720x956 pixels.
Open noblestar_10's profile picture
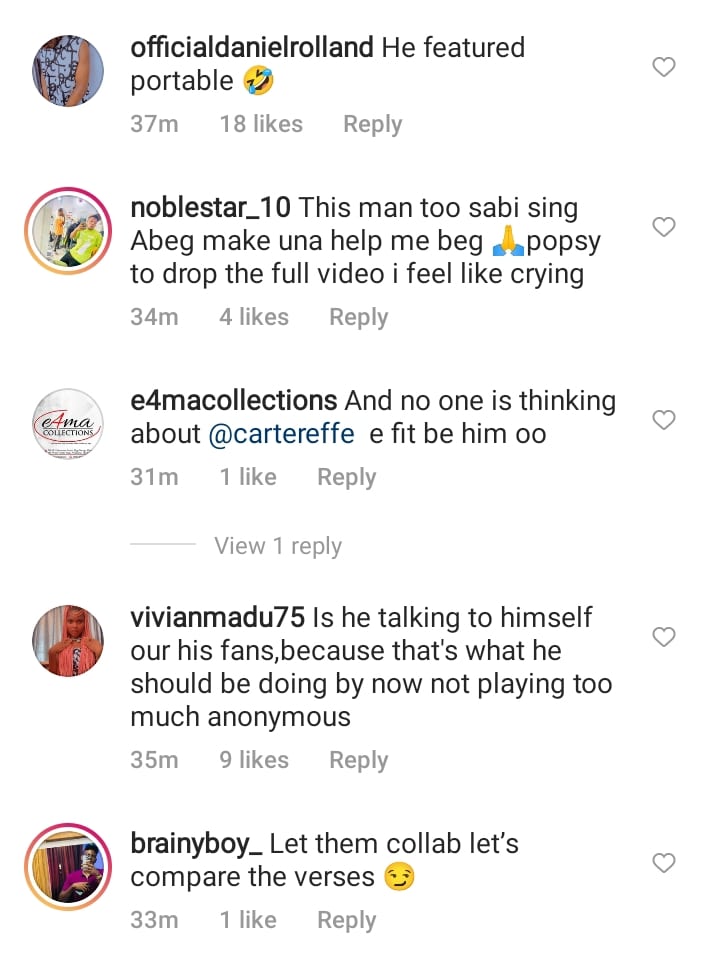pos(68,231)
